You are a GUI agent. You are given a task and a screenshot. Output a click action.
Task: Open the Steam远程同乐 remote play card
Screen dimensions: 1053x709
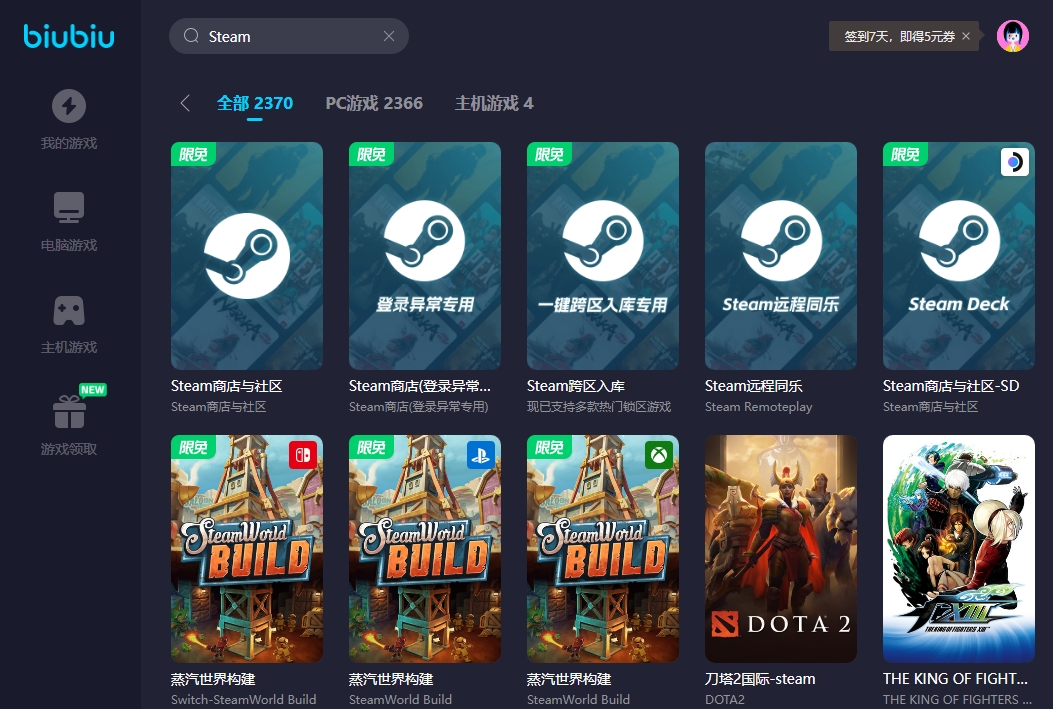pyautogui.click(x=781, y=256)
